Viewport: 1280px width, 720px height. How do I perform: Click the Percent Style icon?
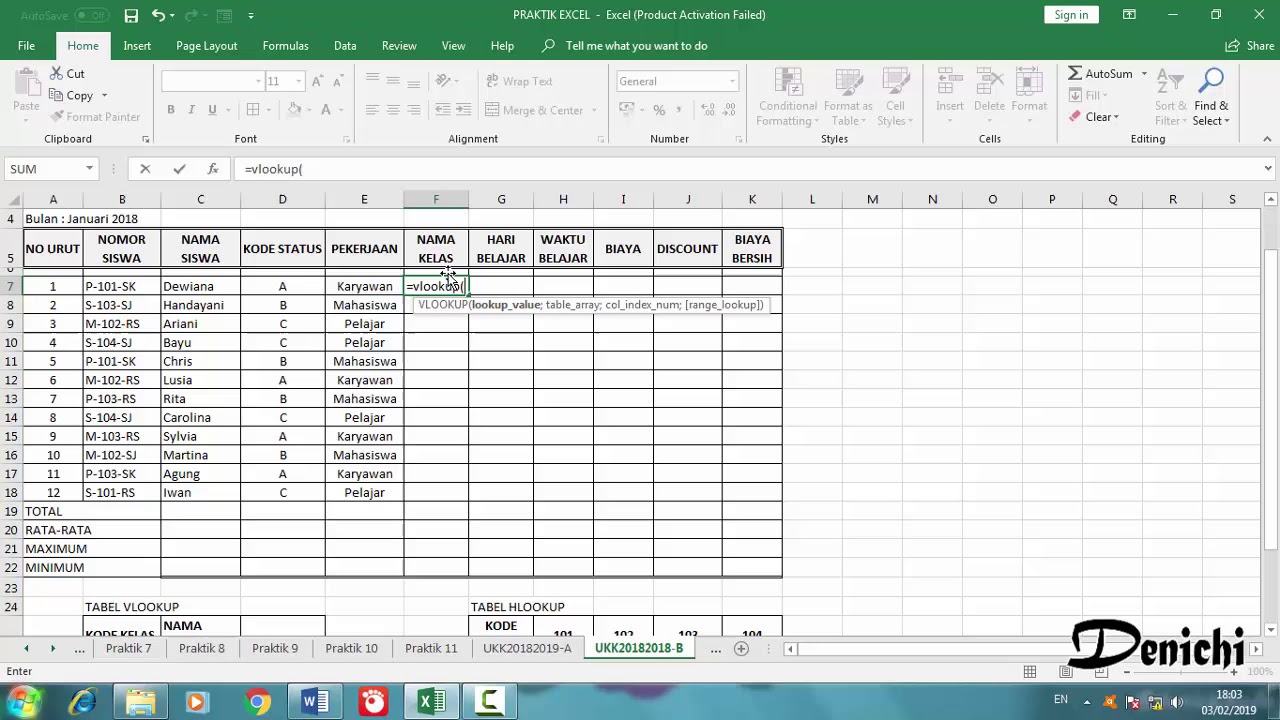click(659, 110)
